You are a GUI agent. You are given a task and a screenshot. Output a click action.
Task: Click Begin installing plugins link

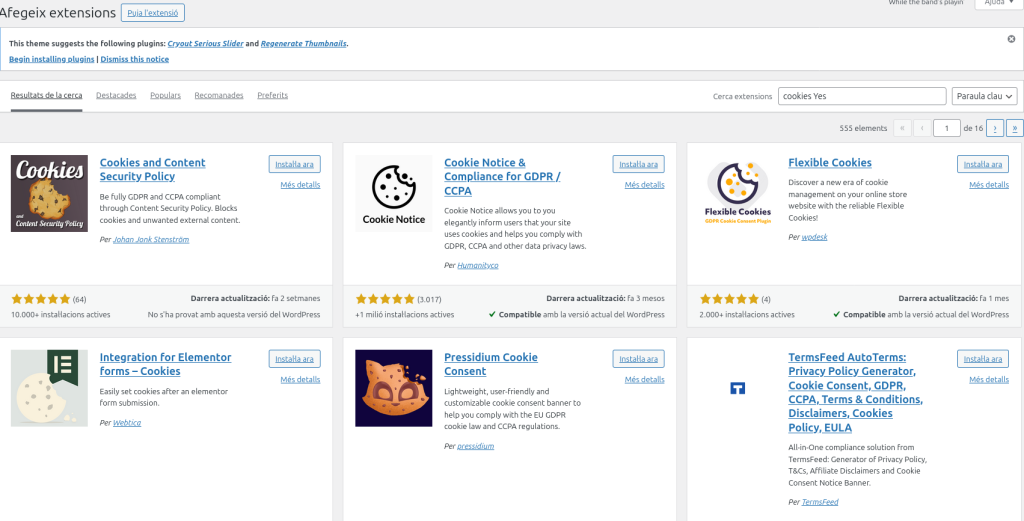coord(52,59)
